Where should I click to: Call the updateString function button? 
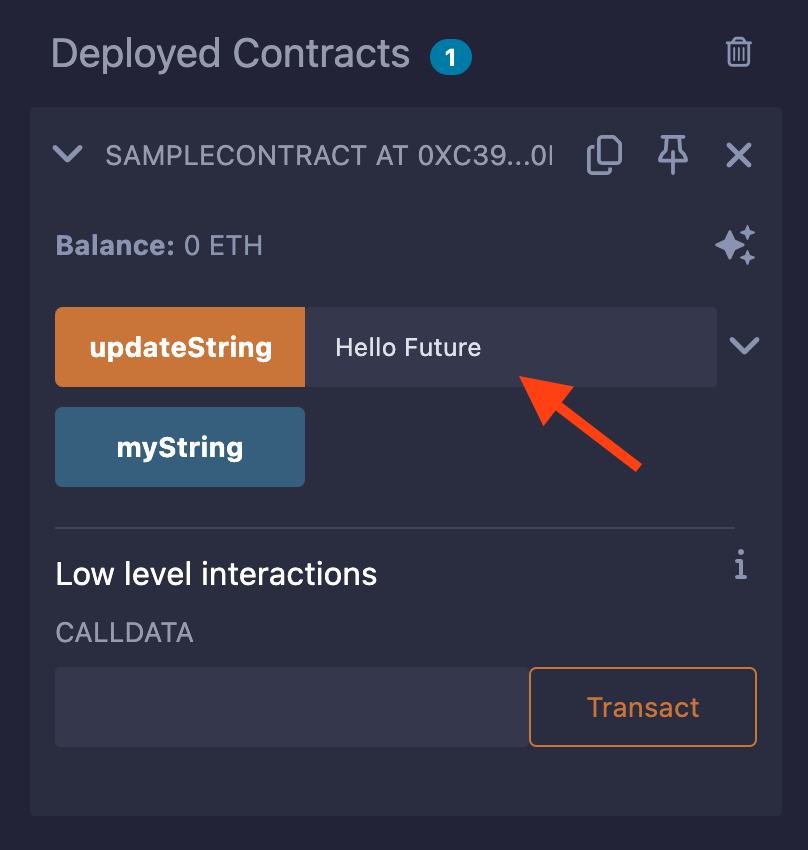click(x=180, y=347)
